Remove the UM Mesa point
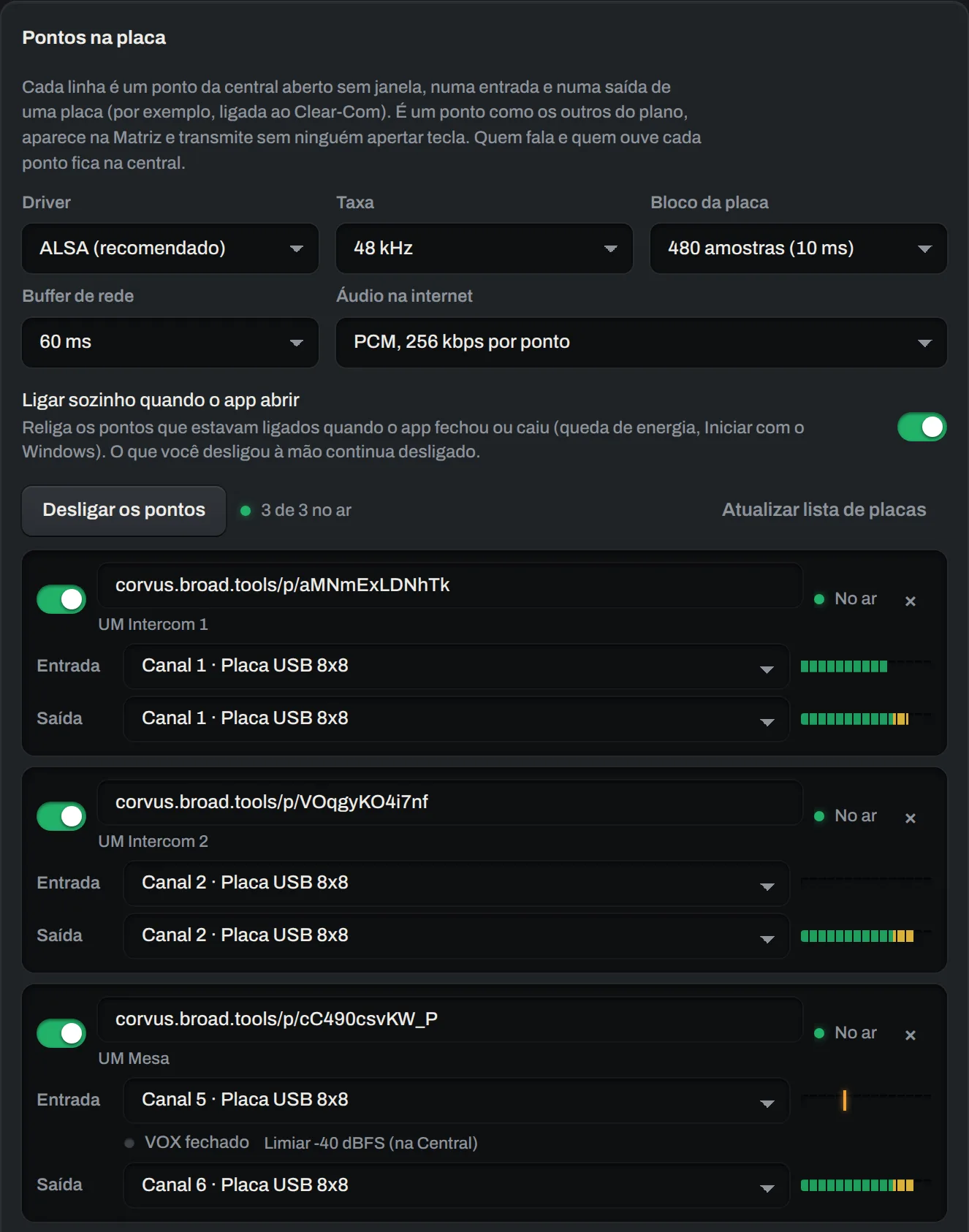 click(x=910, y=1035)
